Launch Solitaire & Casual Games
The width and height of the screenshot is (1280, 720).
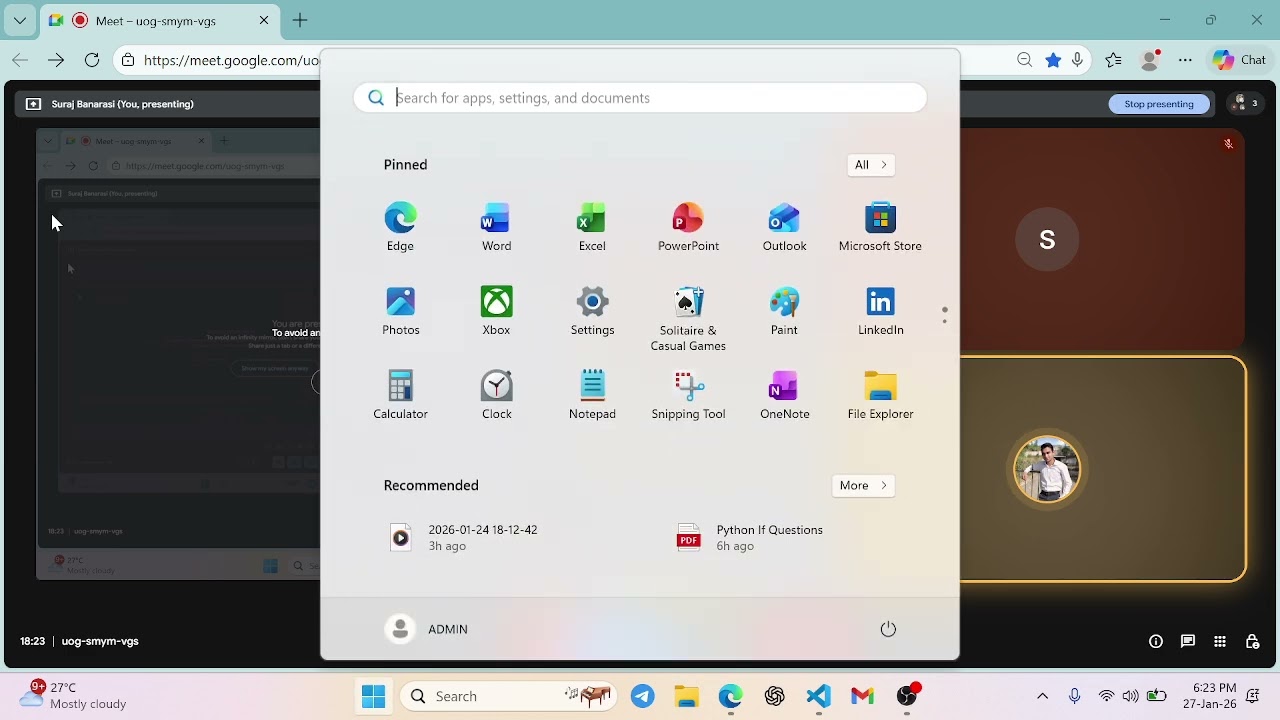point(688,319)
